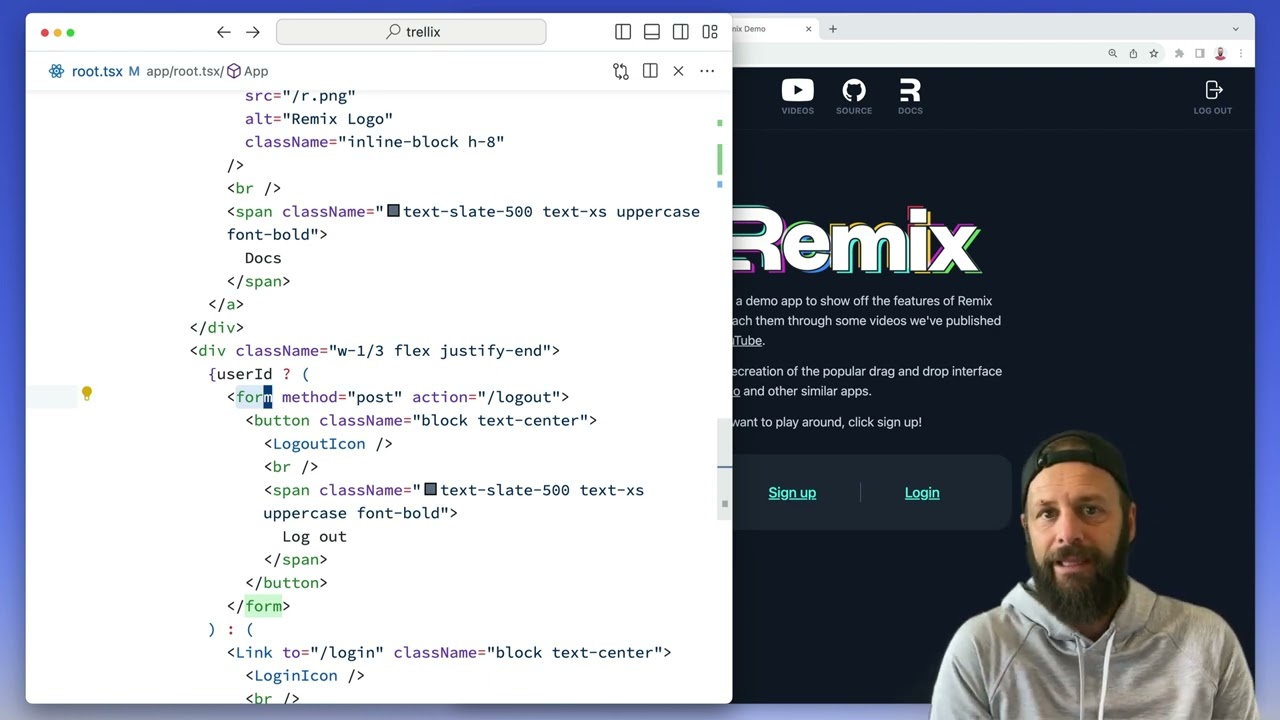Click the word 'Docs' inside the span
Viewport: 1280px width, 720px height.
coord(263,258)
